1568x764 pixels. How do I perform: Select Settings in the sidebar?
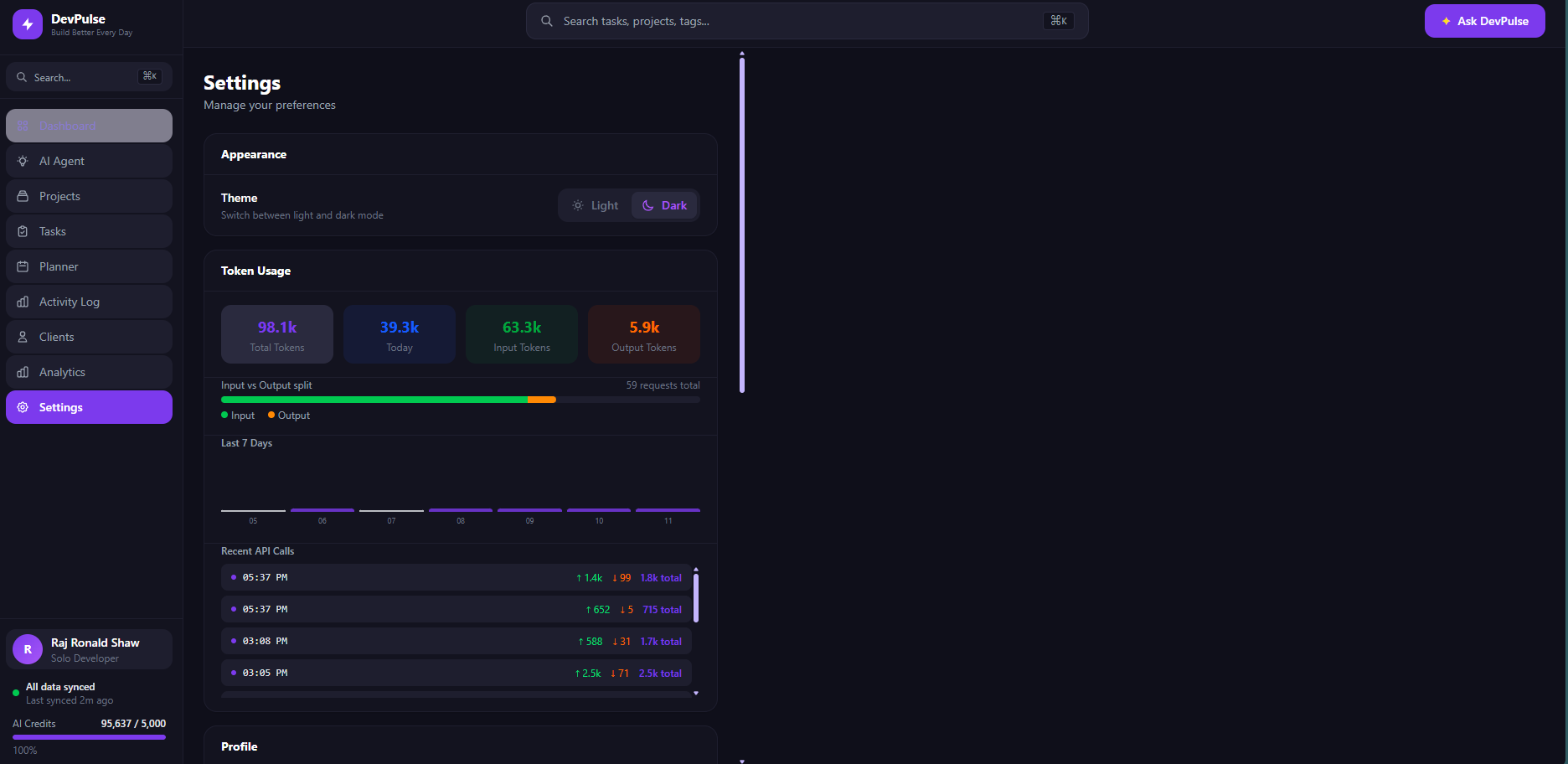89,407
